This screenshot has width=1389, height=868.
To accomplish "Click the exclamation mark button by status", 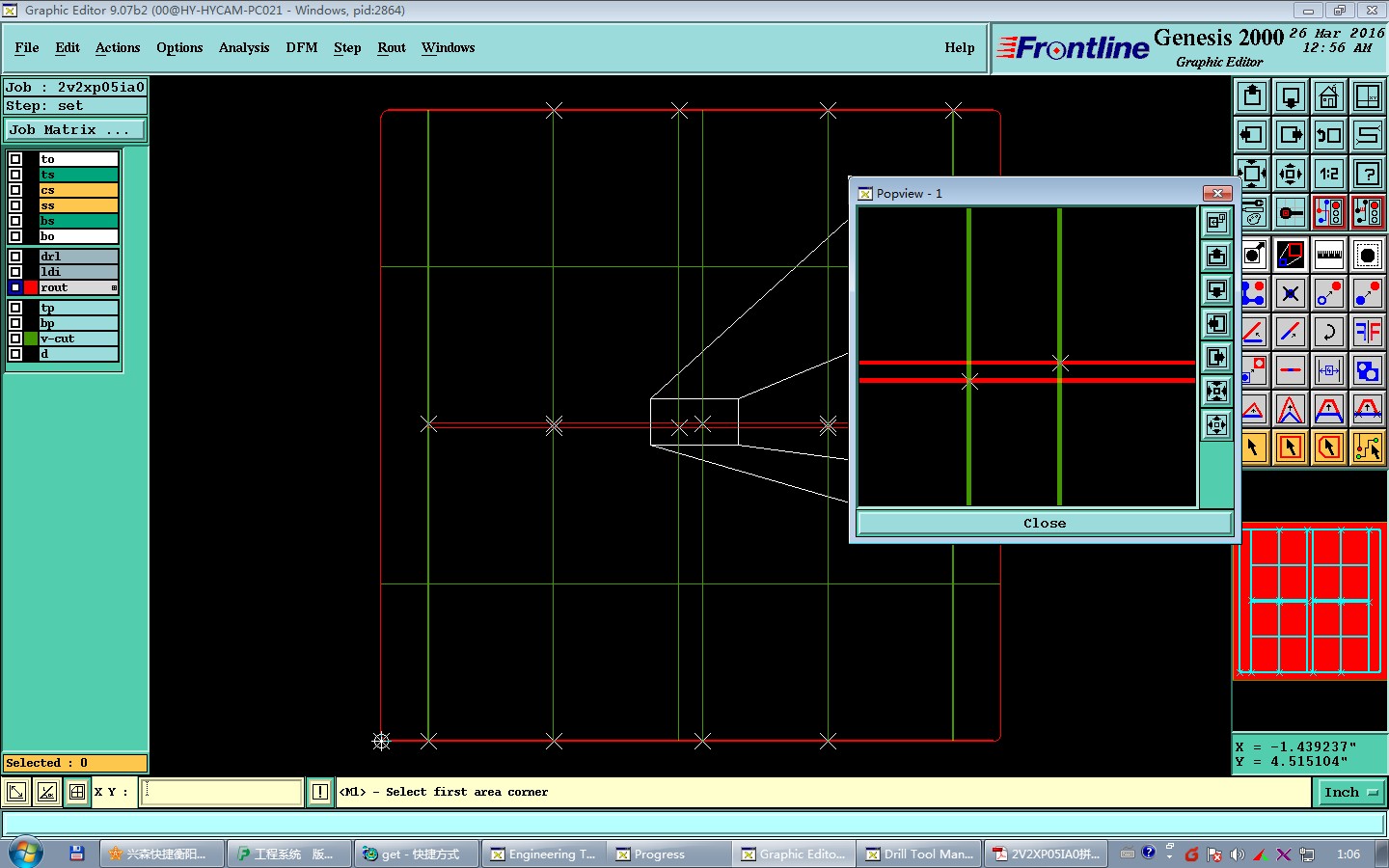I will click(320, 792).
